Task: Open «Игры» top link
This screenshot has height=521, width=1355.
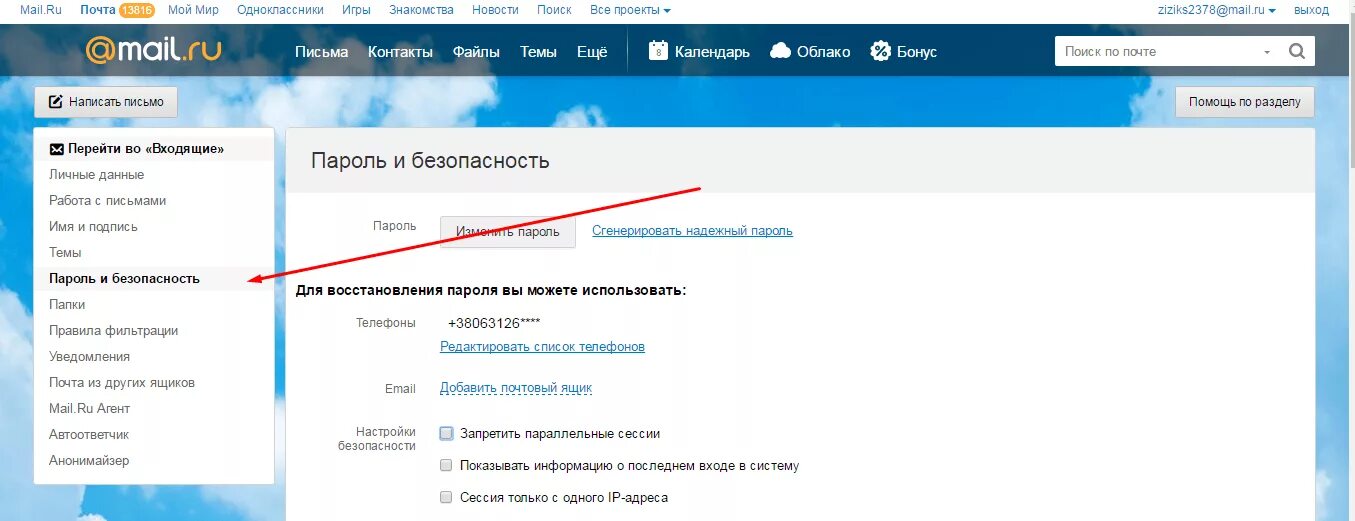Action: tap(355, 10)
